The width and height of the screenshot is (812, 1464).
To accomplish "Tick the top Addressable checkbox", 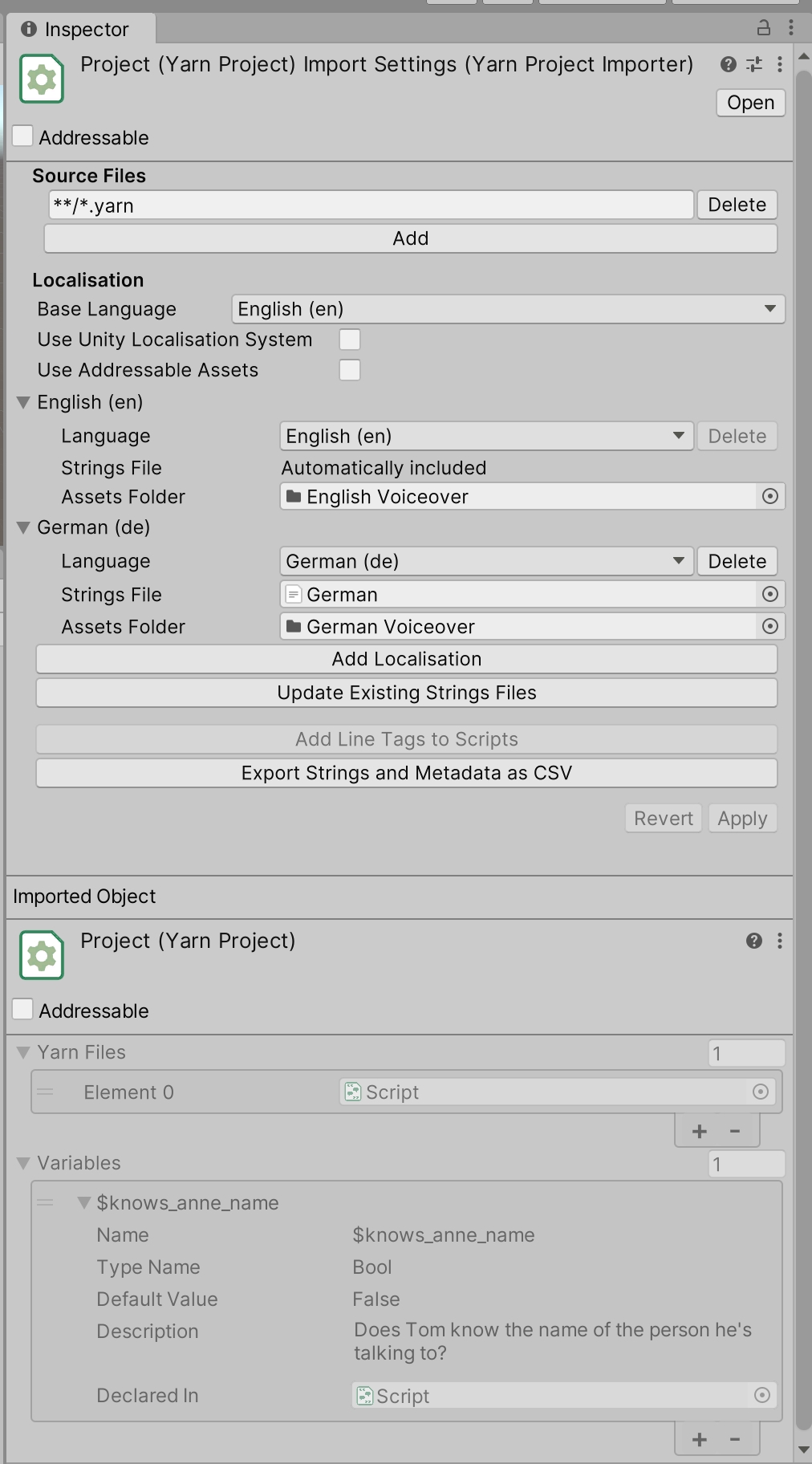I will click(23, 136).
